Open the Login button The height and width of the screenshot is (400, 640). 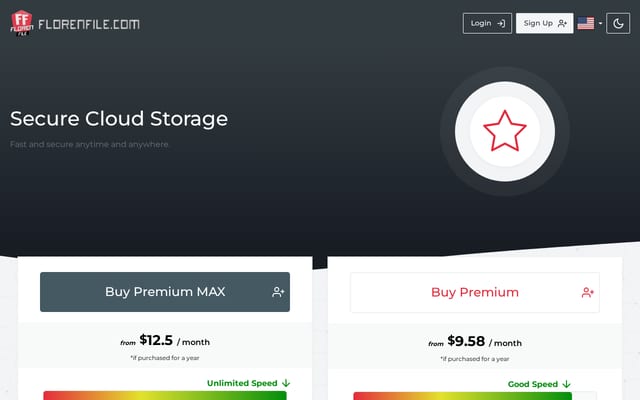(x=487, y=23)
